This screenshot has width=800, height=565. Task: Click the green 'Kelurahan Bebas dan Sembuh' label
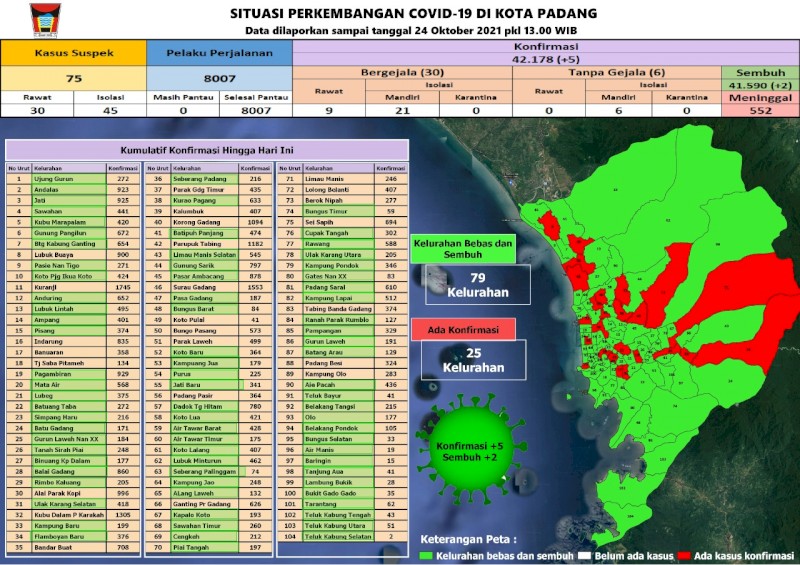coord(463,249)
